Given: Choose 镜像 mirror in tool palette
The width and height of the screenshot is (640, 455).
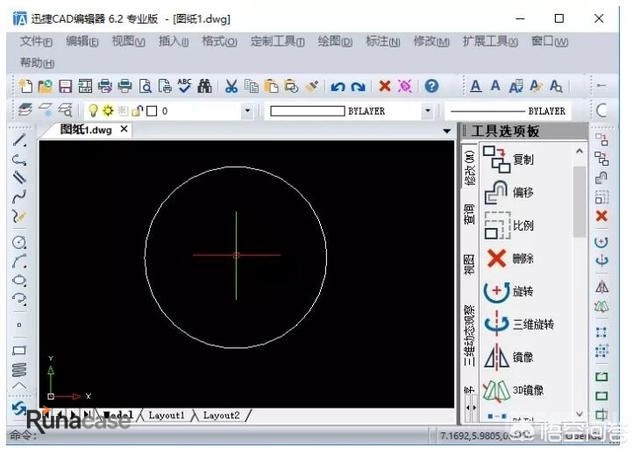Looking at the screenshot, I should (509, 357).
